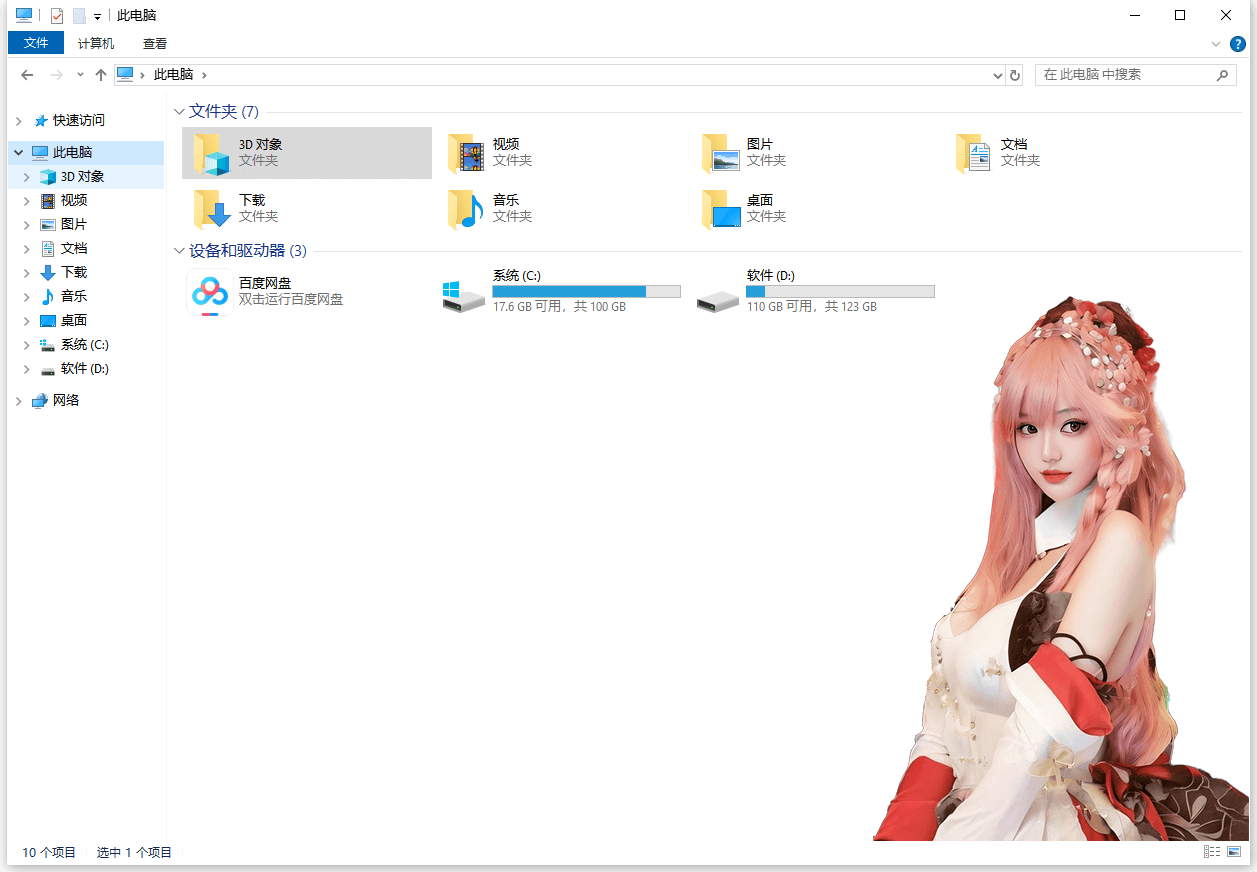Open the 下载 downloads folder icon

(x=212, y=208)
